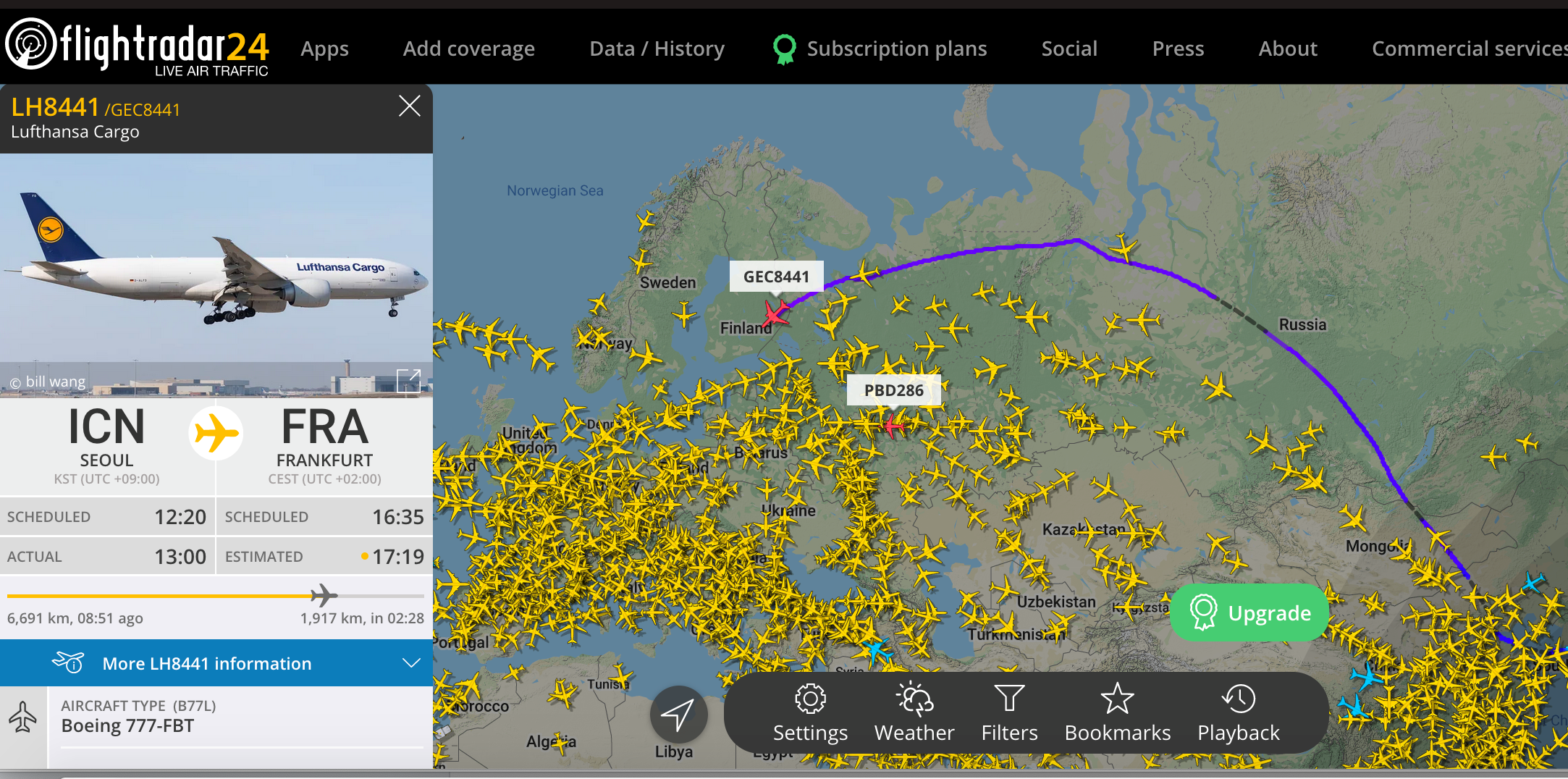Click the locate-me arrow icon
The height and width of the screenshot is (779, 1568).
pyautogui.click(x=678, y=715)
